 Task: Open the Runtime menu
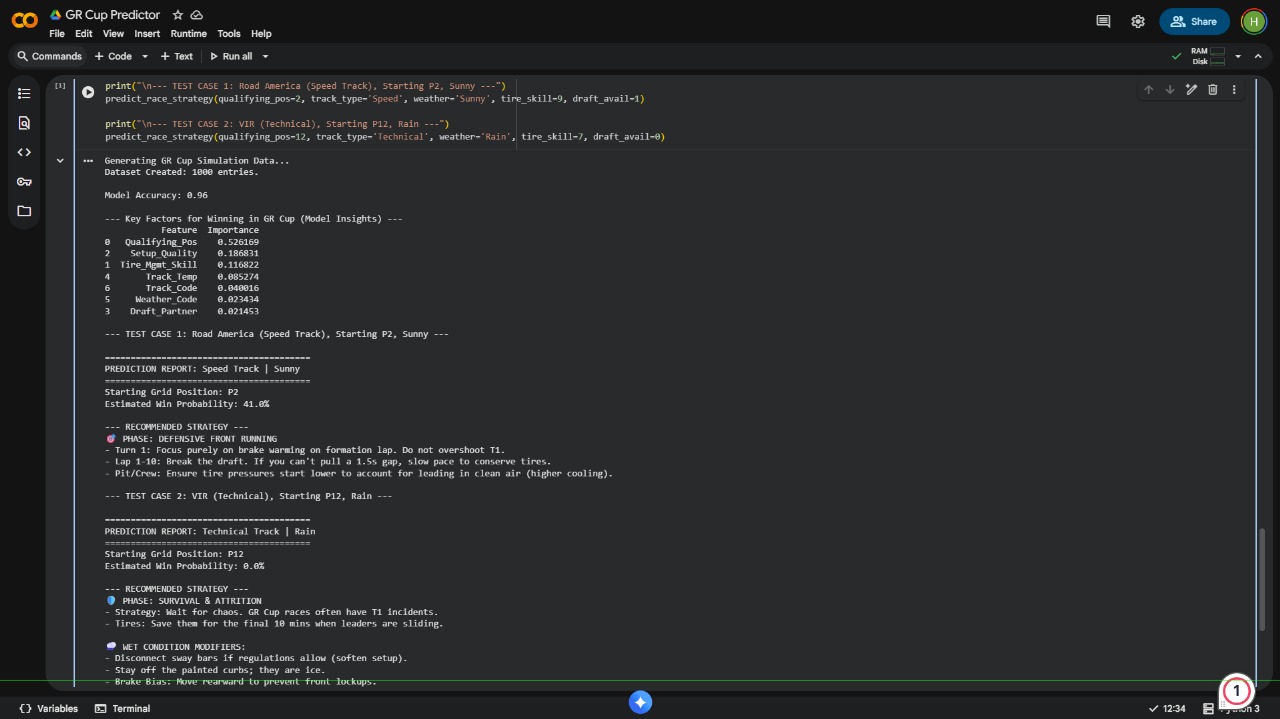coord(189,33)
